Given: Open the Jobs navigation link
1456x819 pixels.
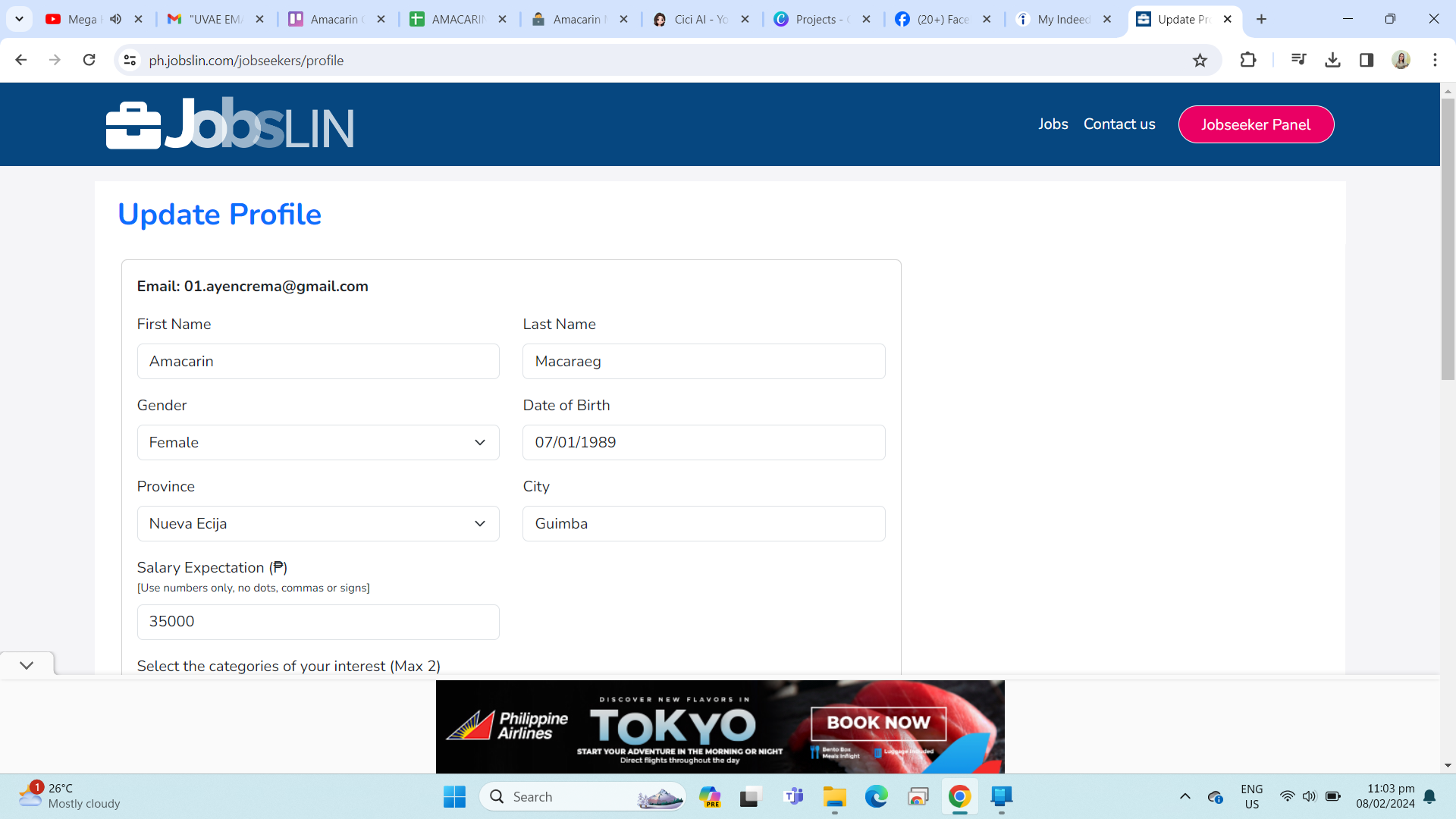Looking at the screenshot, I should click(x=1053, y=124).
